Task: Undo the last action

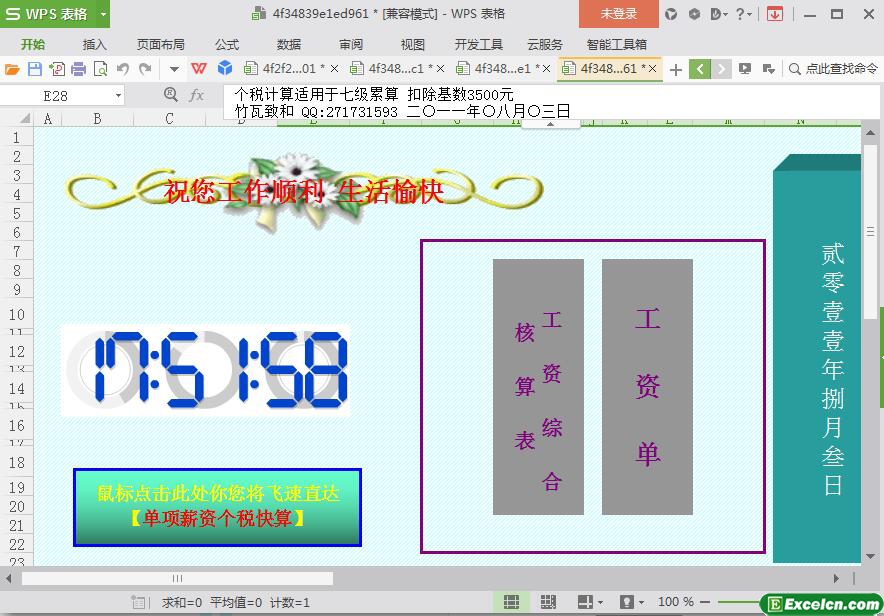Action: (x=123, y=69)
